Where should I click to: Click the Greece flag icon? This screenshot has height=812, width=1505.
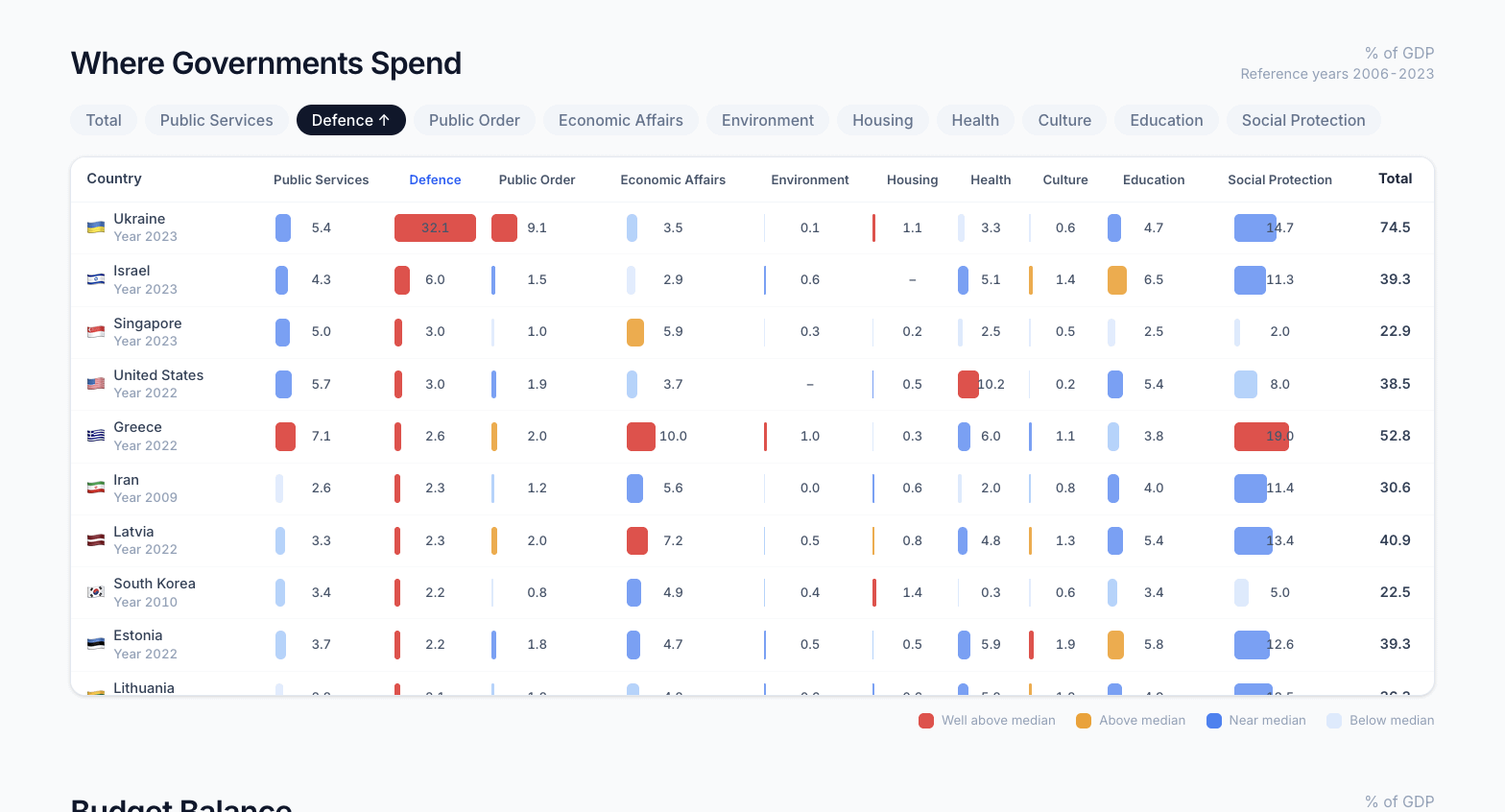[96, 436]
